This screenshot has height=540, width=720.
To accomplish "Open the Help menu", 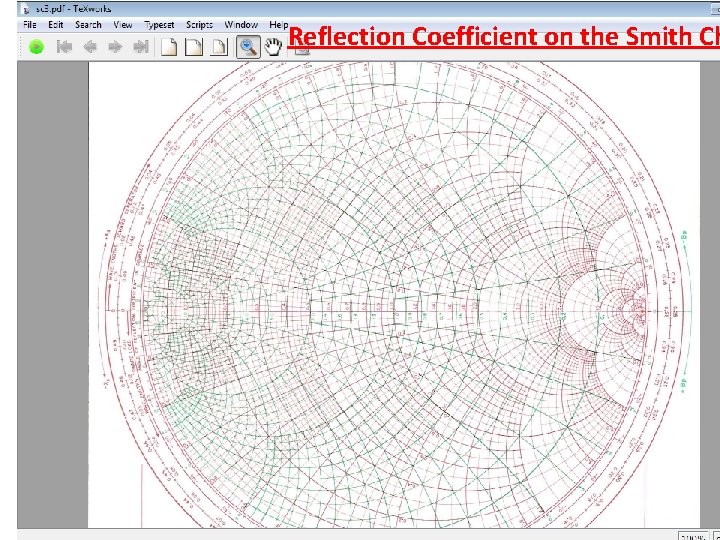I will click(278, 25).
